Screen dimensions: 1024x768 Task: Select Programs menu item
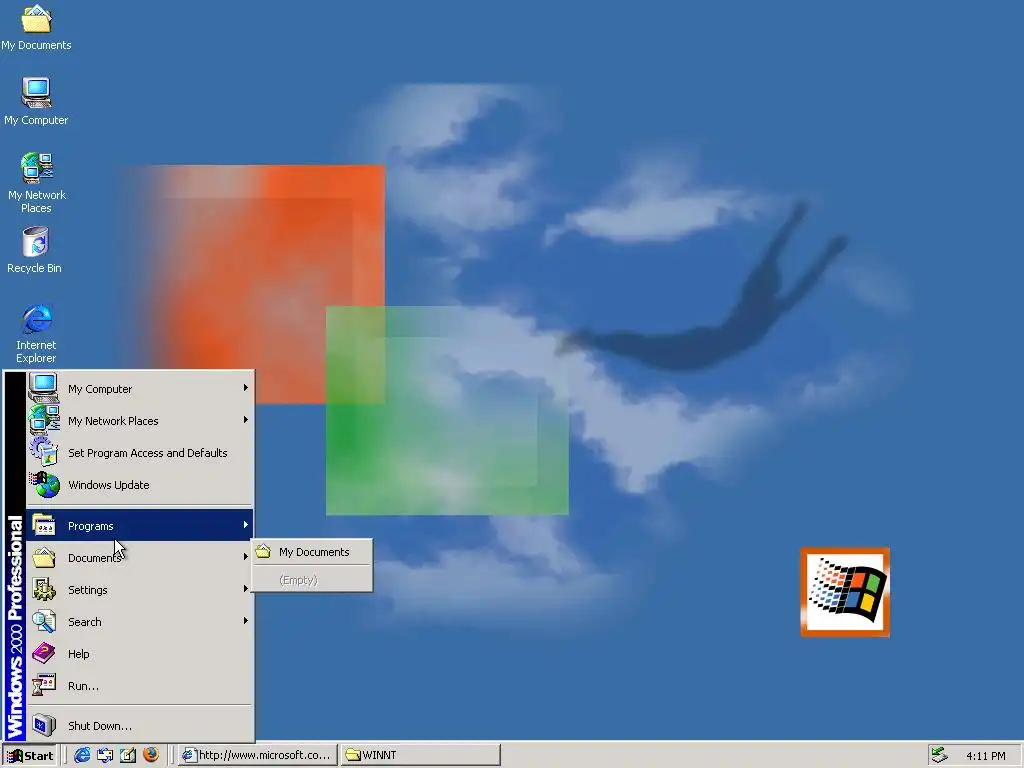pyautogui.click(x=139, y=525)
